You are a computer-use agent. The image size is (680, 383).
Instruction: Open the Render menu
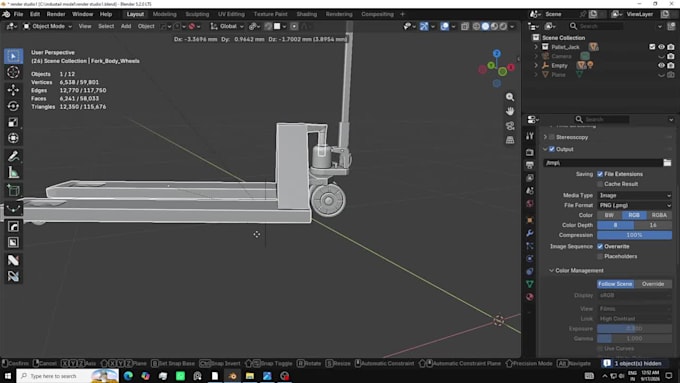point(56,14)
